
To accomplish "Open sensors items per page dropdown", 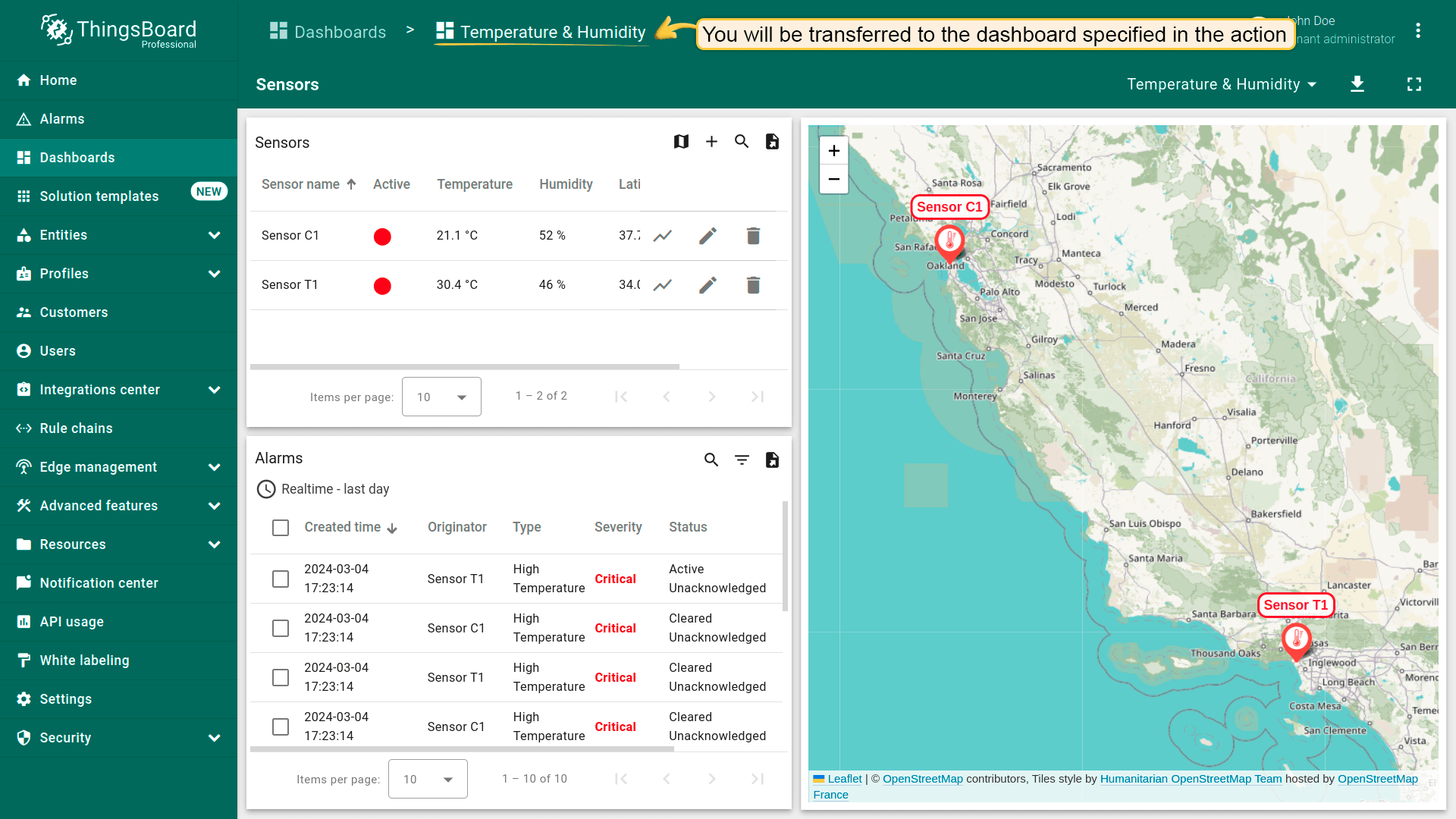I will point(441,397).
